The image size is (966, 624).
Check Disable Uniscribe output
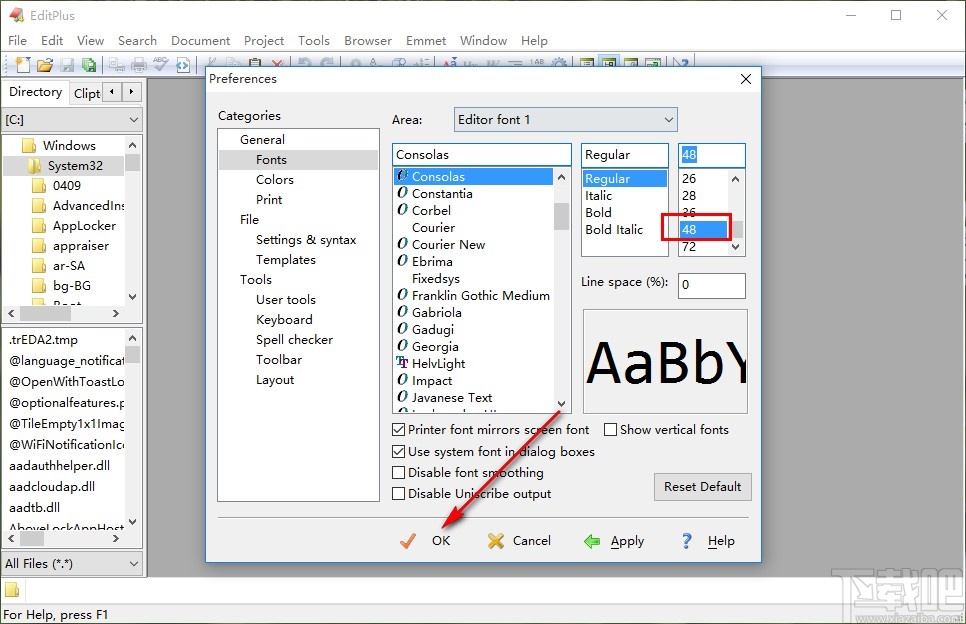[399, 493]
